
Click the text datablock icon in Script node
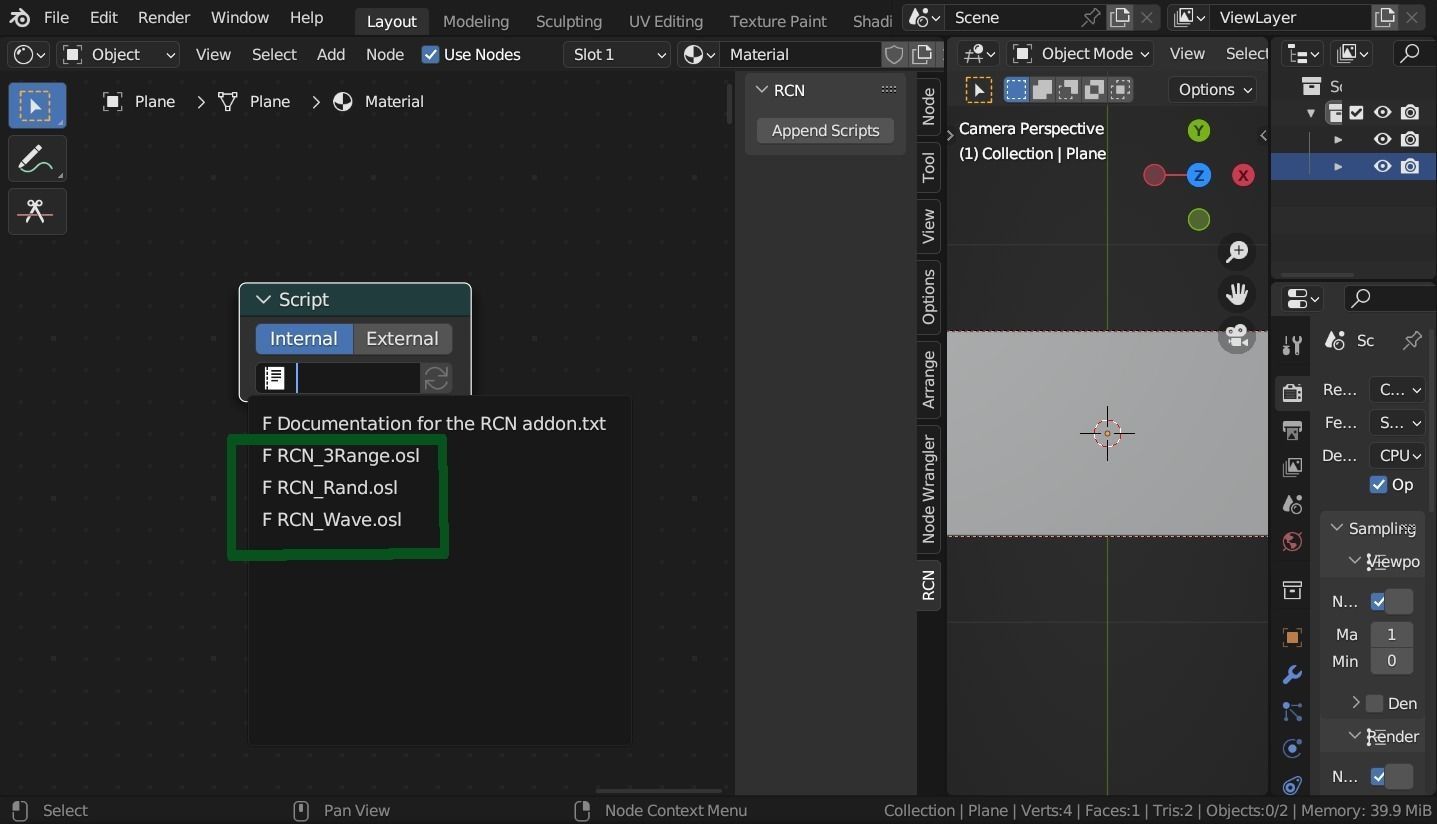275,378
